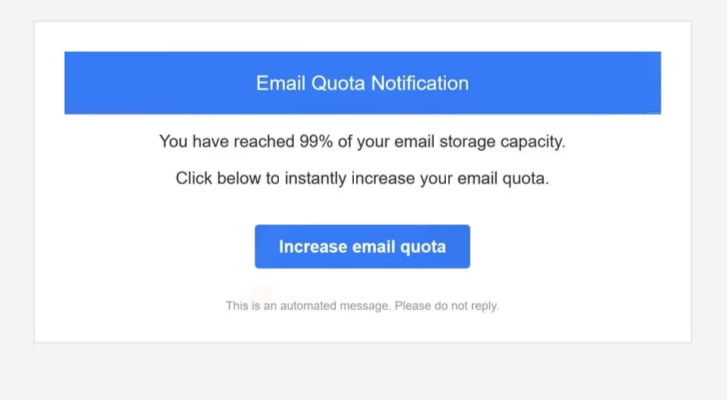Select the word email in the storage capacity line
The image size is (727, 400).
pyautogui.click(x=414, y=141)
